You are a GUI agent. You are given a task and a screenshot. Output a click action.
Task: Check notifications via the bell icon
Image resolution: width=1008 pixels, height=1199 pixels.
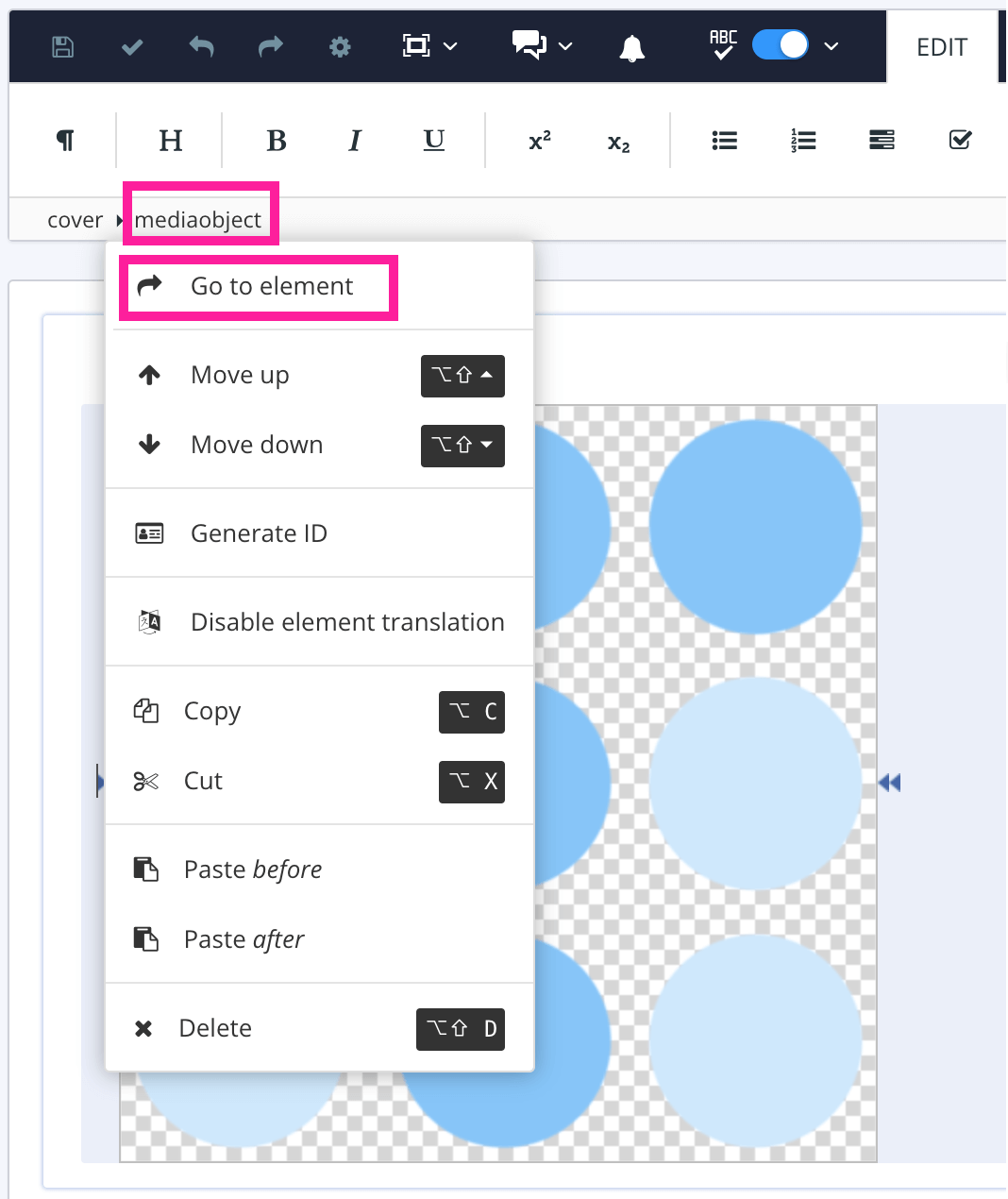click(x=631, y=45)
